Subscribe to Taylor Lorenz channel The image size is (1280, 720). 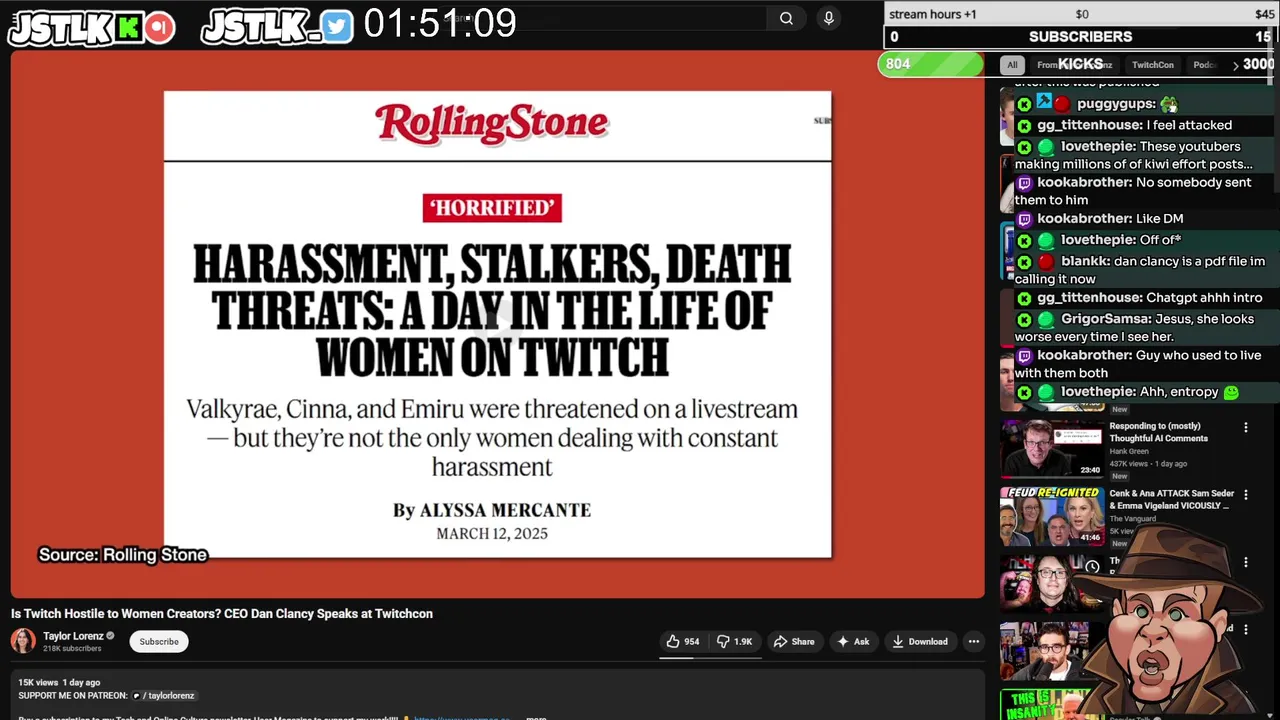coord(159,641)
